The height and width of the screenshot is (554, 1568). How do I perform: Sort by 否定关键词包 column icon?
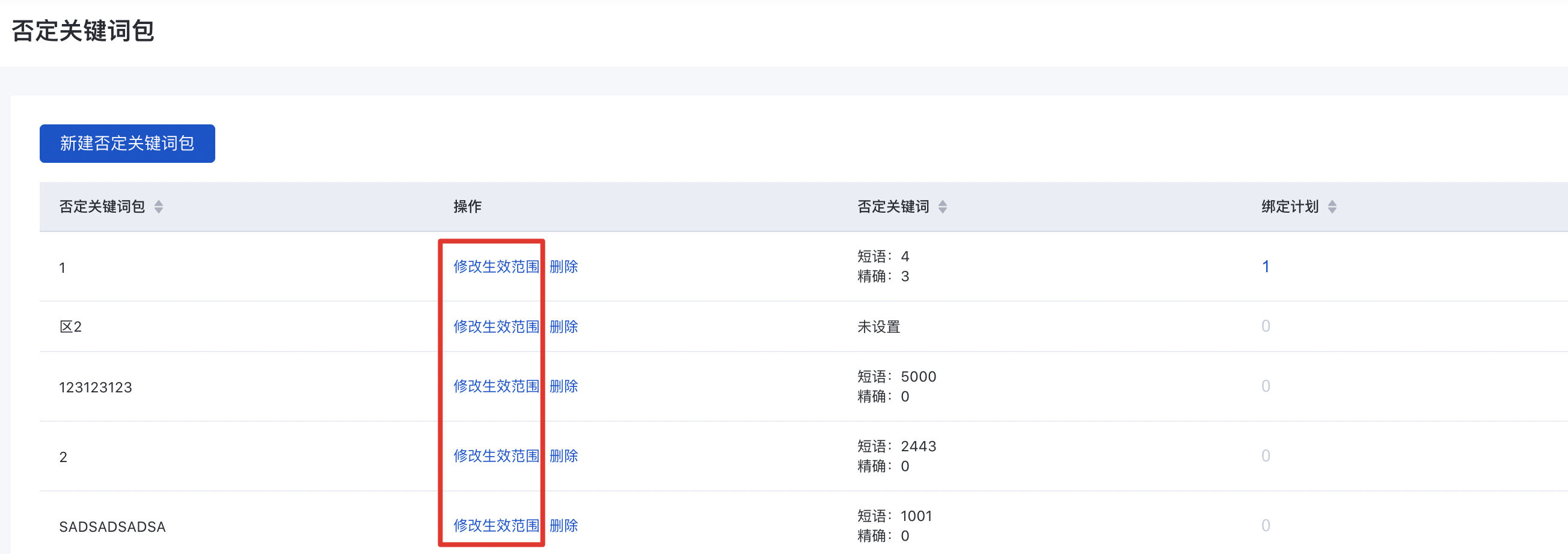click(x=158, y=207)
